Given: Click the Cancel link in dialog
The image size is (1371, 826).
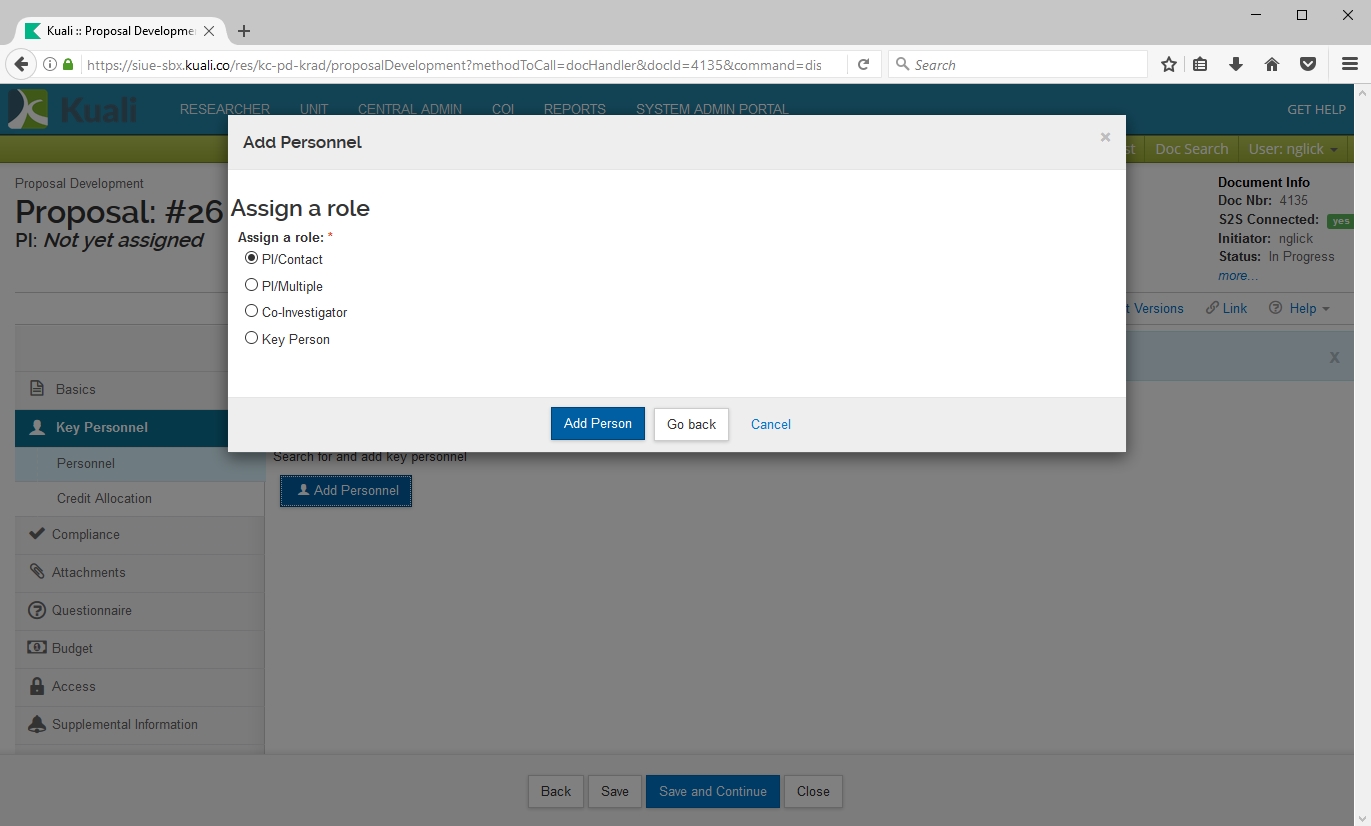Looking at the screenshot, I should pos(770,424).
